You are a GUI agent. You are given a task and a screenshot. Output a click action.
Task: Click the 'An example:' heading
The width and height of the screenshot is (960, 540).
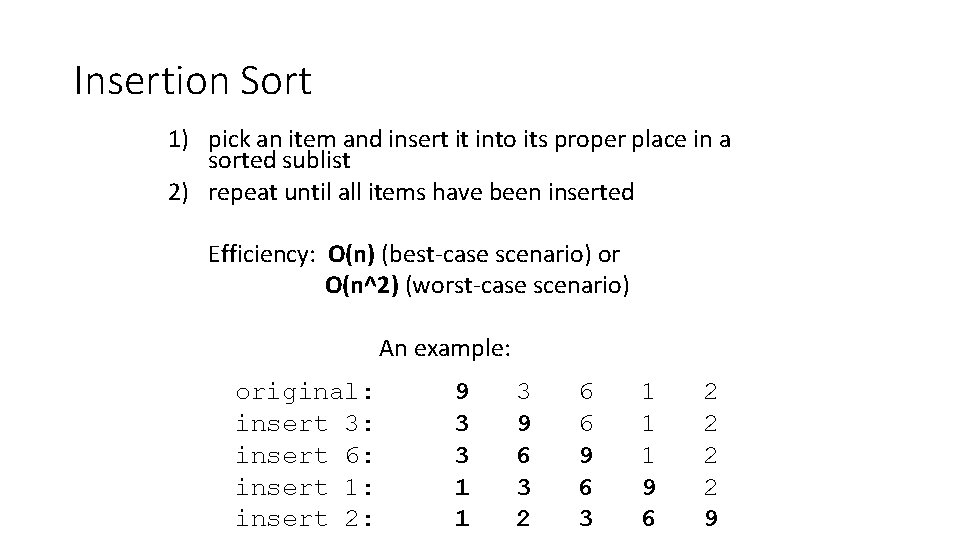(x=445, y=349)
